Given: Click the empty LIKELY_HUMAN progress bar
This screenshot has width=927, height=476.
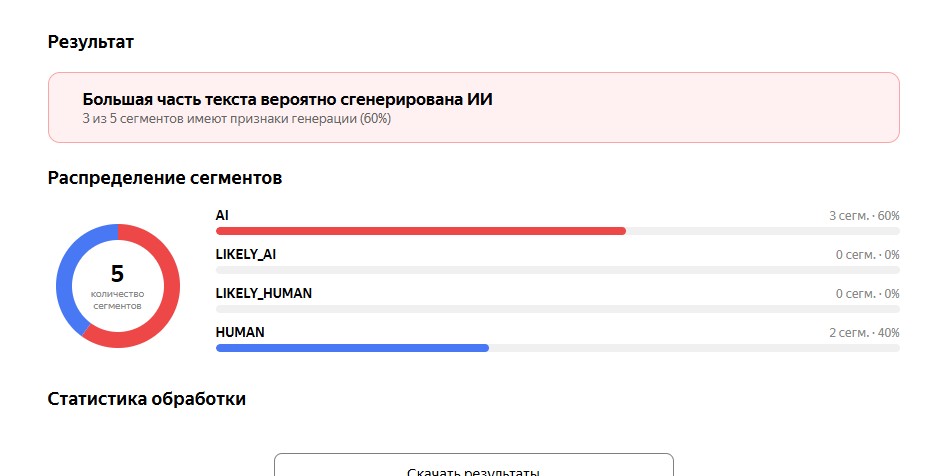Looking at the screenshot, I should [x=558, y=309].
